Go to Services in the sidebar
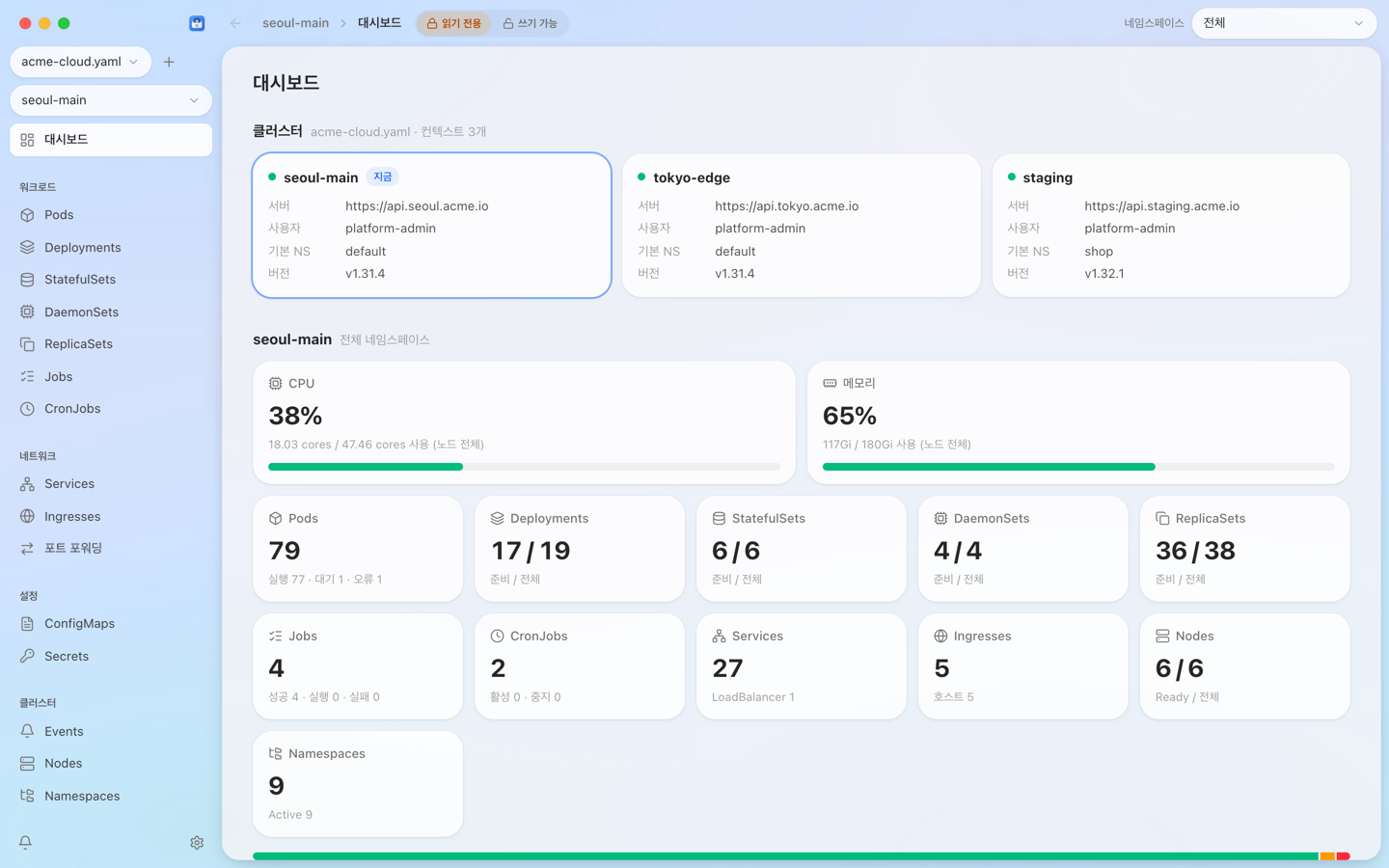The image size is (1389, 868). pos(111,484)
